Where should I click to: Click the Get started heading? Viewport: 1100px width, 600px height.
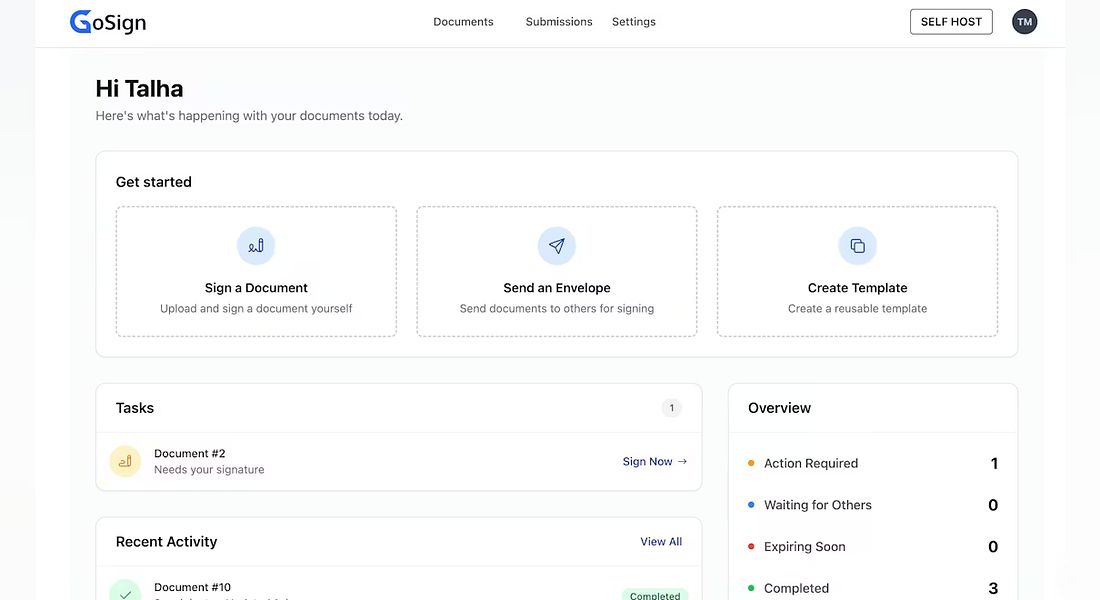(x=154, y=182)
